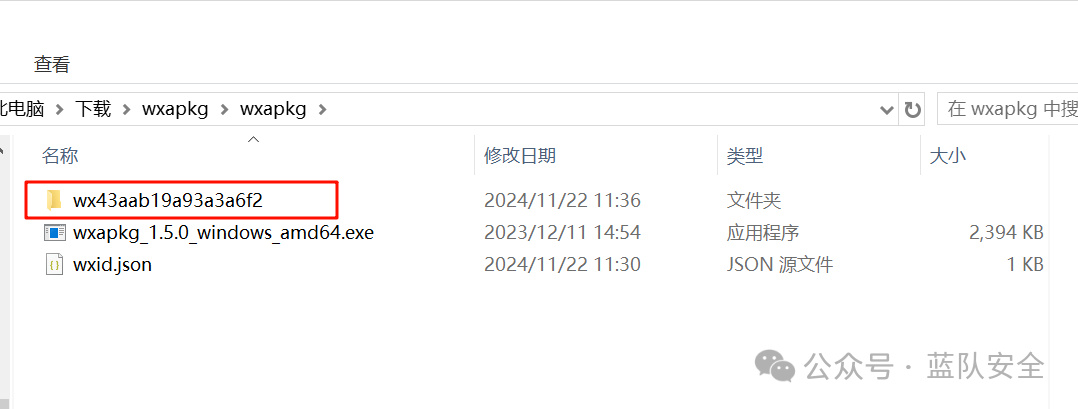The height and width of the screenshot is (409, 1078).
Task: Sort files by 修改日期 column header
Action: point(520,156)
